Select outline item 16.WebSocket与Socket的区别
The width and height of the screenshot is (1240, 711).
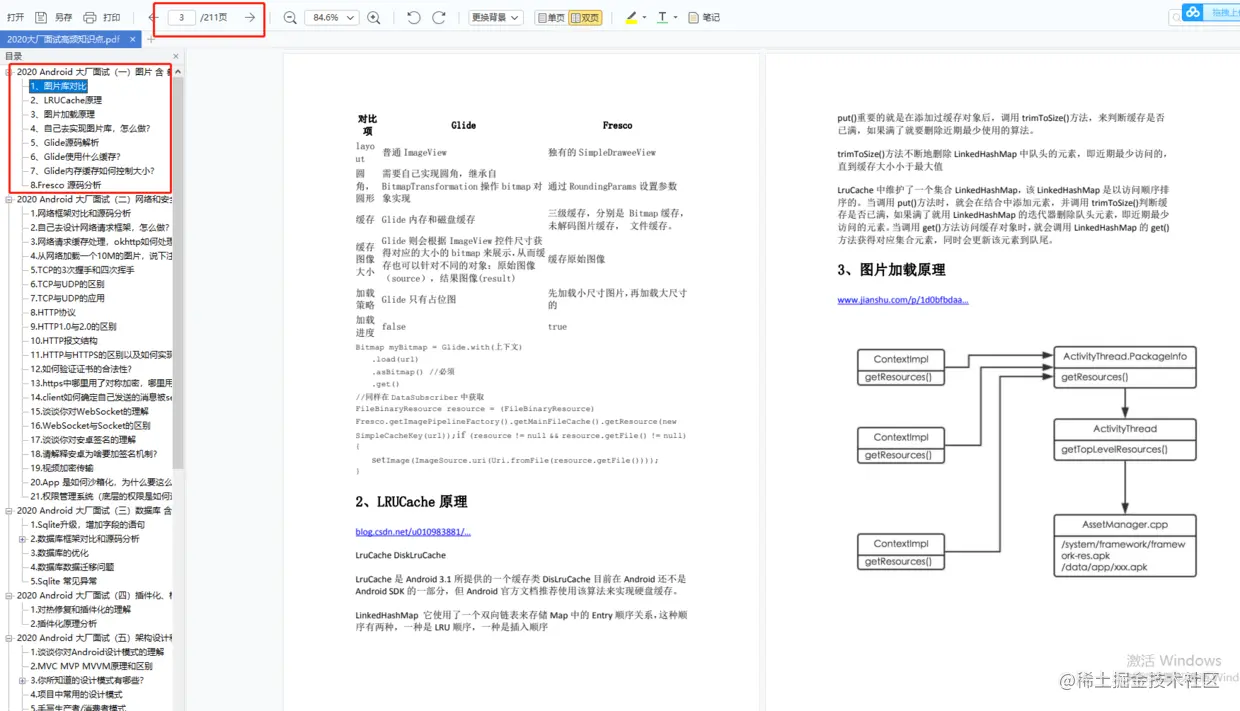click(90, 425)
